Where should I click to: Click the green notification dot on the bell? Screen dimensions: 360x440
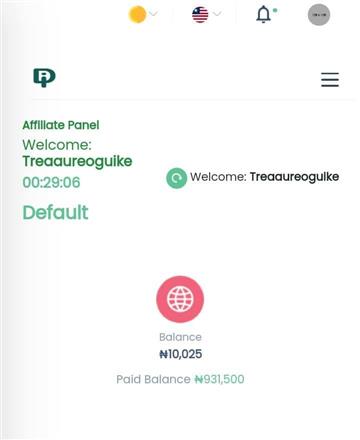click(275, 10)
